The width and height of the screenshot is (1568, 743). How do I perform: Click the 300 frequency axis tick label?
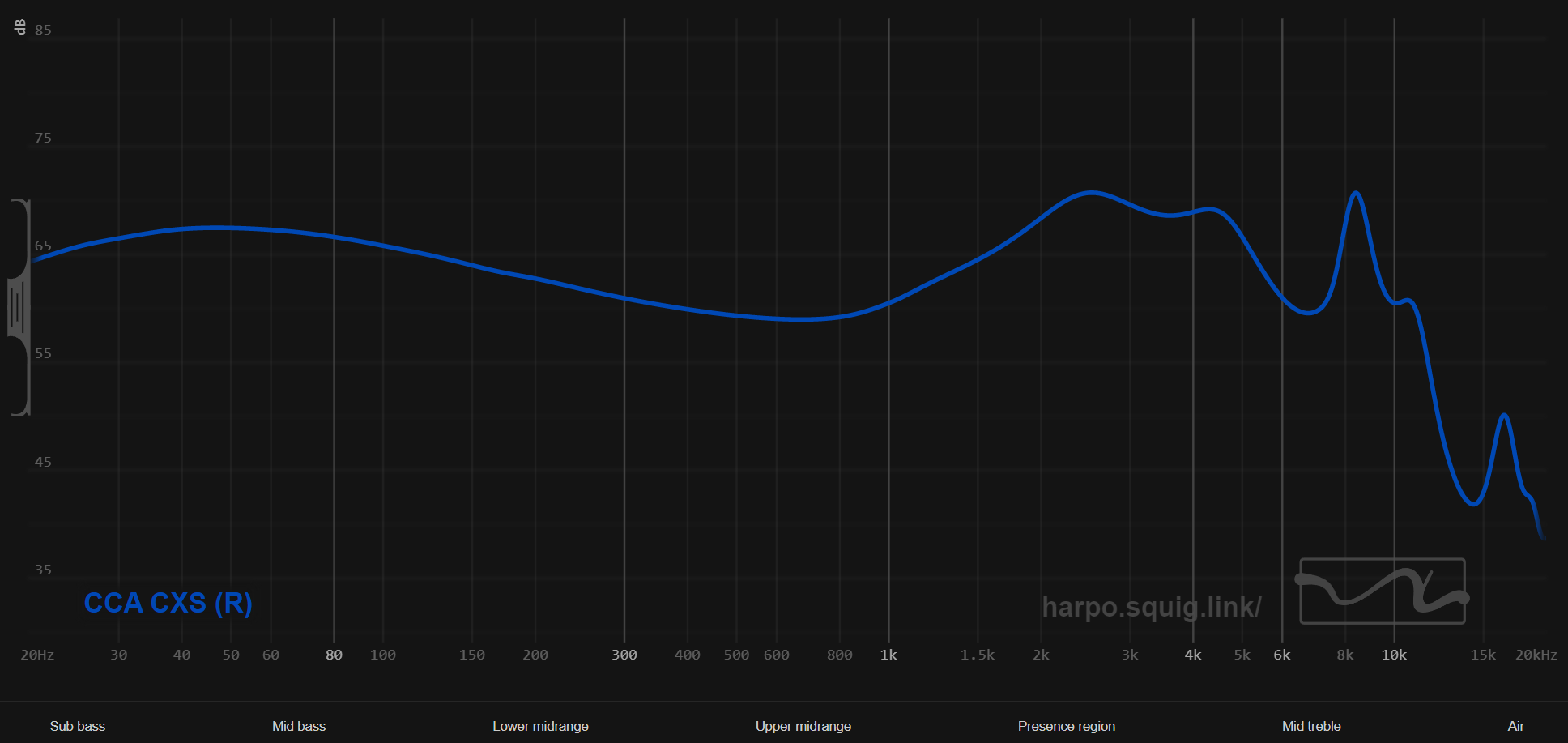pos(624,655)
